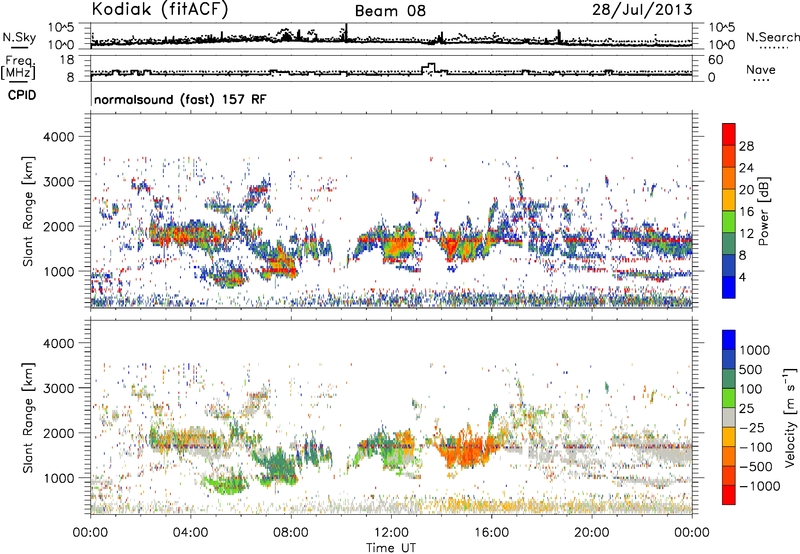
Task: Click the "16" label on Power color bar
Action: pos(746,212)
